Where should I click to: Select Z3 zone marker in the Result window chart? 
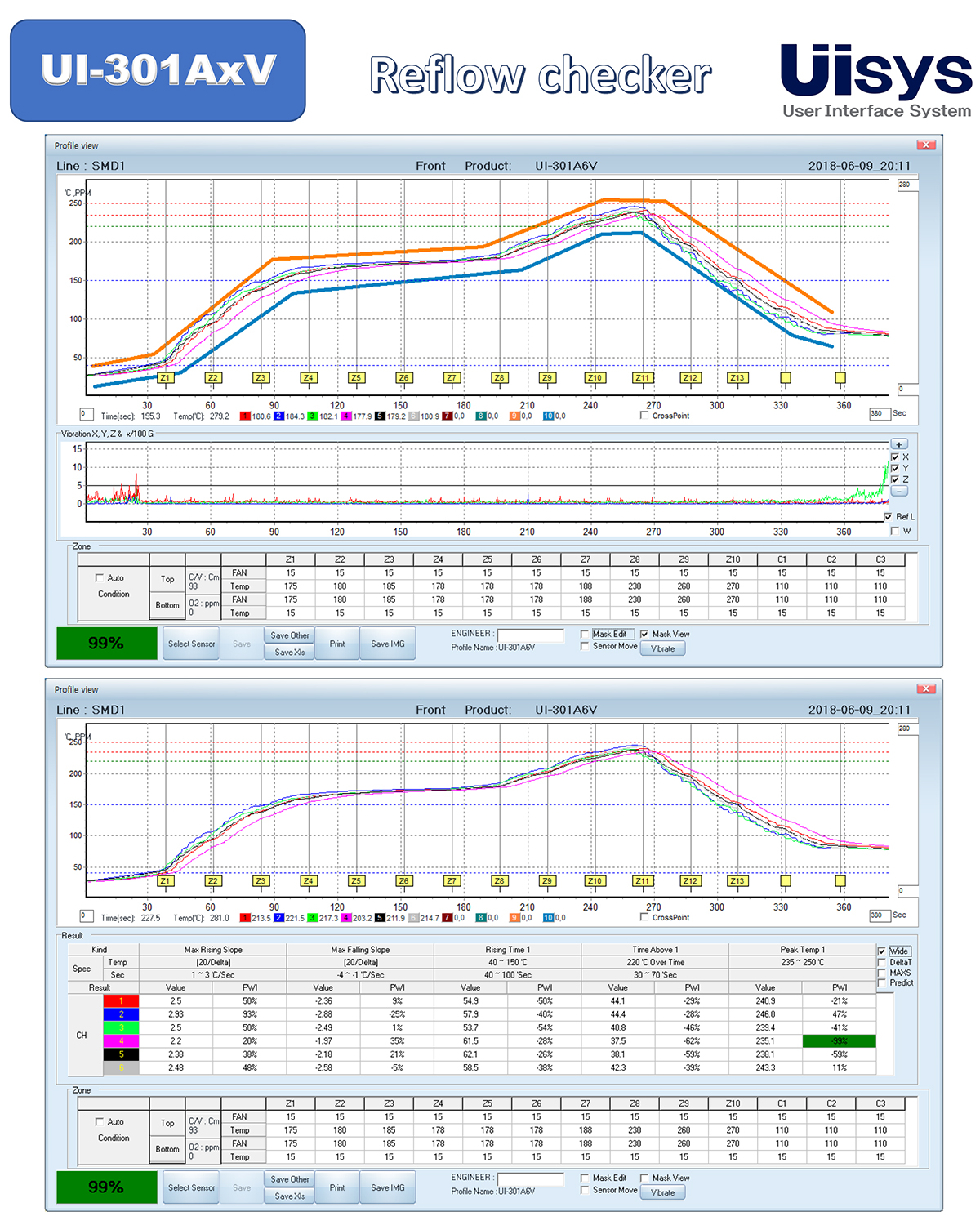261,881
